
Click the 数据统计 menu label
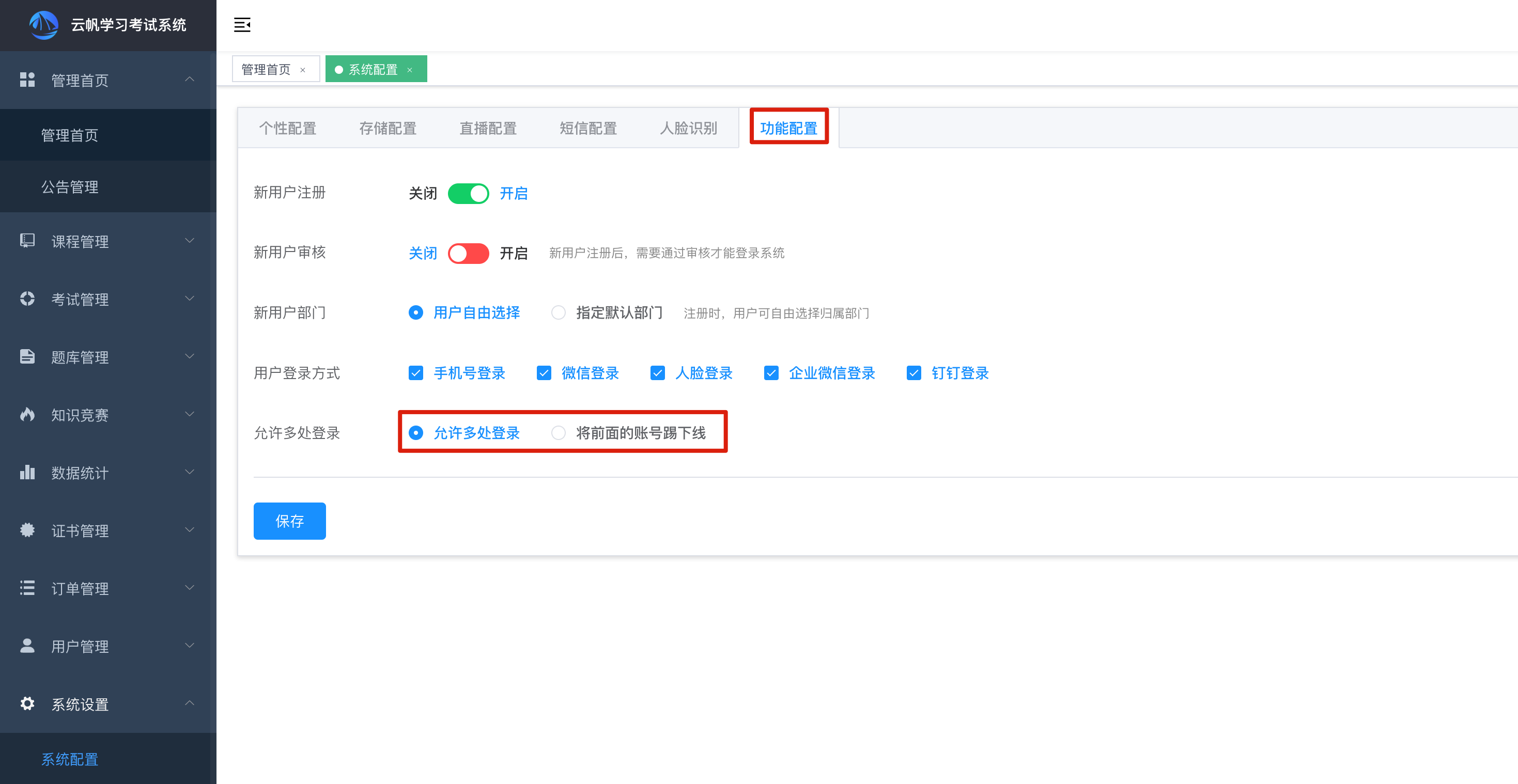80,473
